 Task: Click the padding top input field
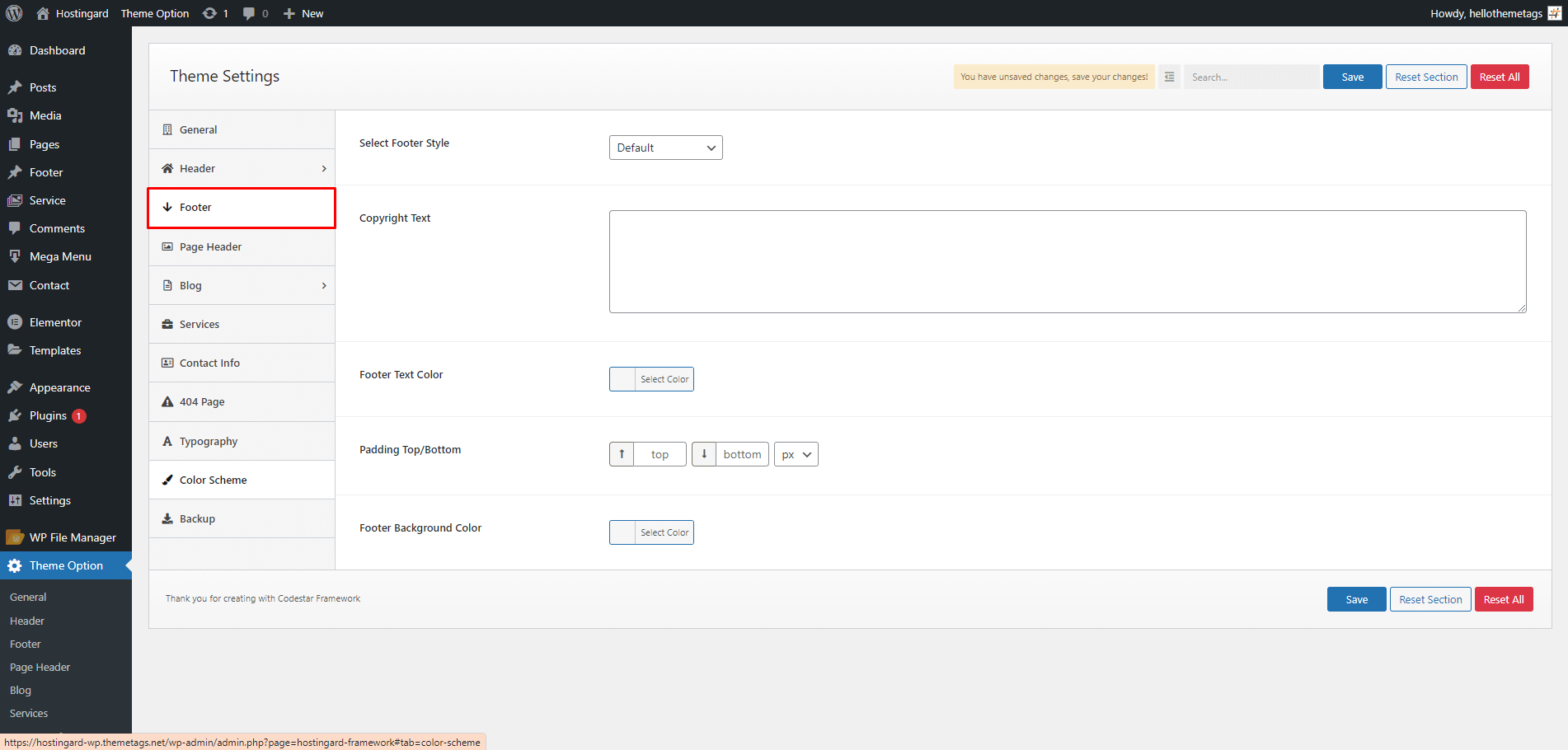(660, 454)
